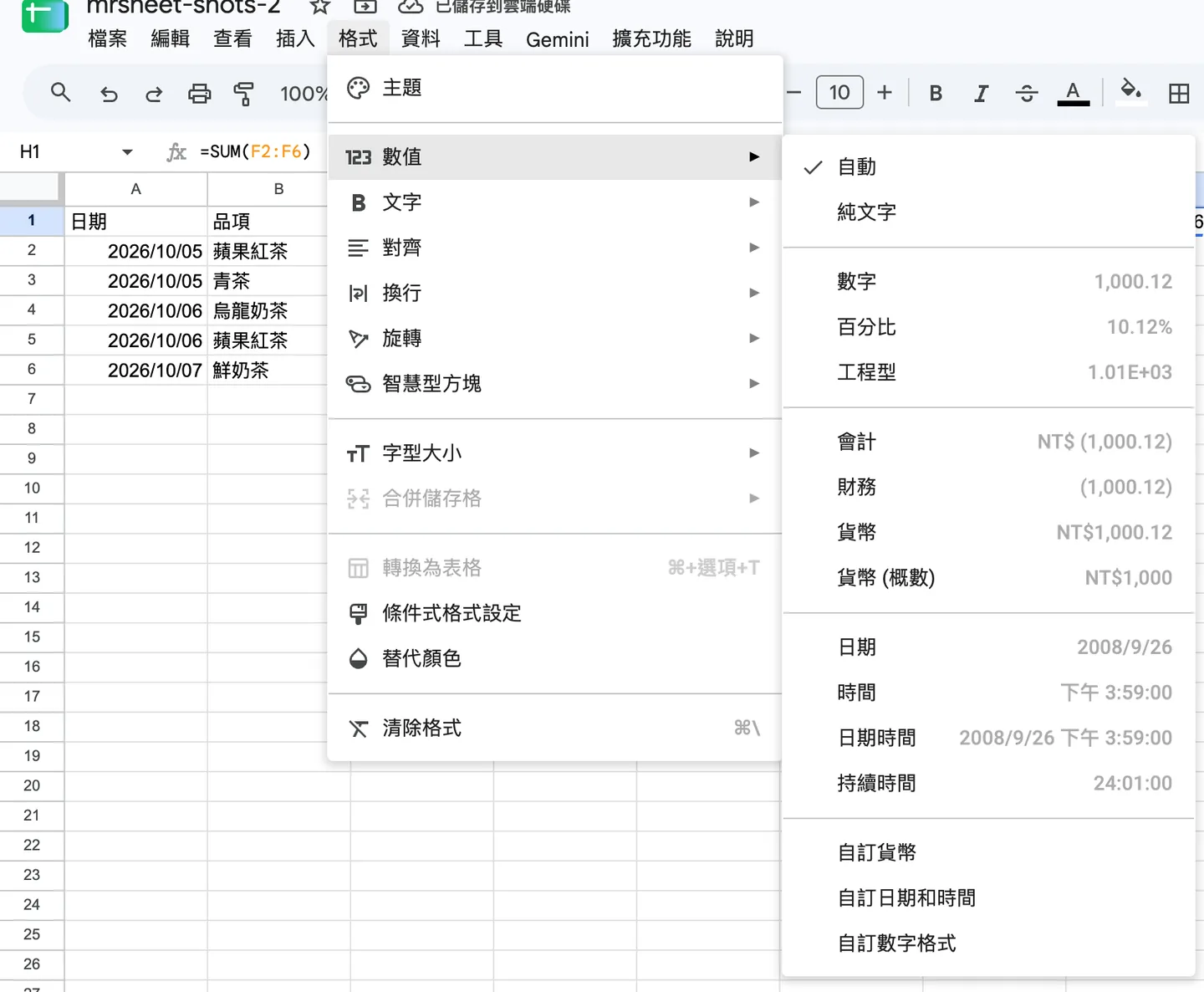Open the Google Sheets home icon
The width and height of the screenshot is (1204, 992).
[44, 15]
